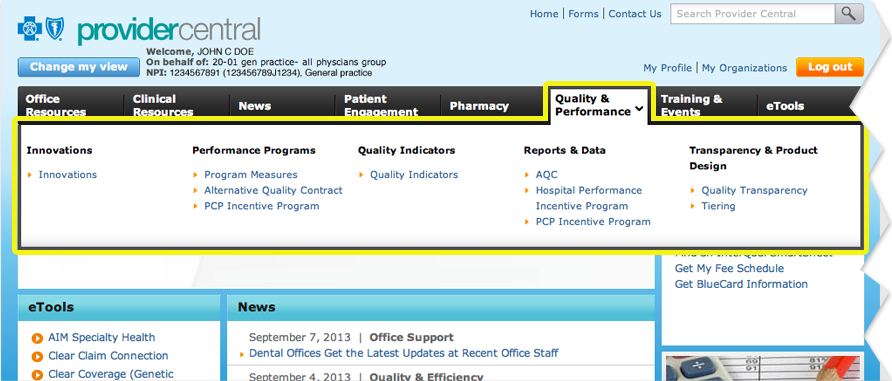Click Get BlueCard Information link

[741, 284]
